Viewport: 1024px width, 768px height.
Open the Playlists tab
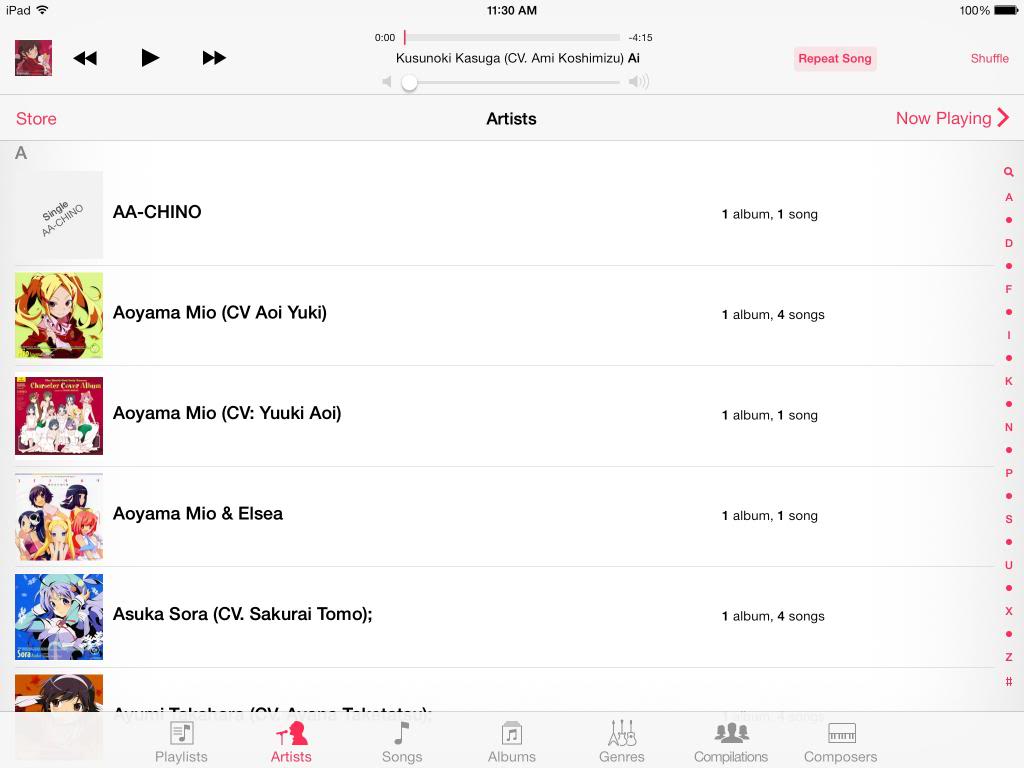click(x=182, y=743)
